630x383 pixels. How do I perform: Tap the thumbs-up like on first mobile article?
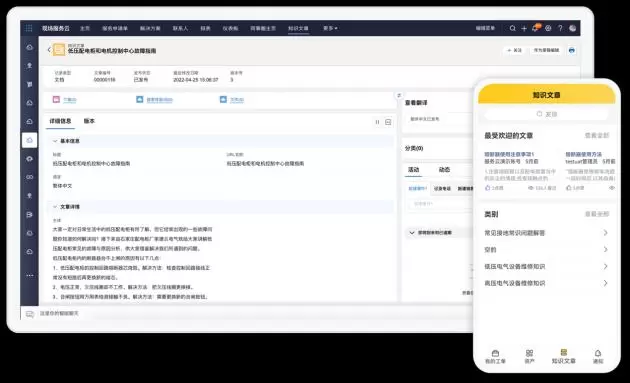[487, 188]
